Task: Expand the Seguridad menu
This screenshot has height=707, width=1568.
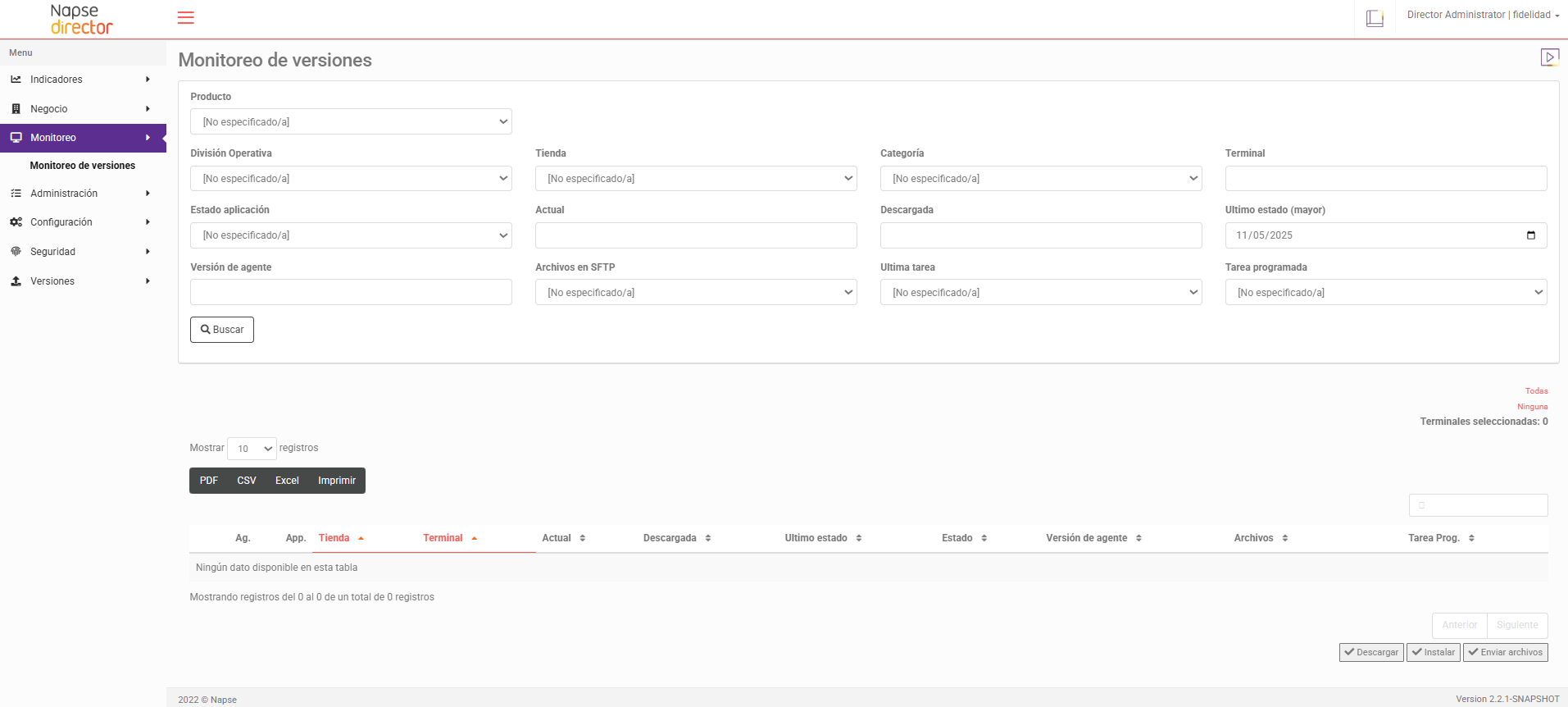Action: point(83,252)
